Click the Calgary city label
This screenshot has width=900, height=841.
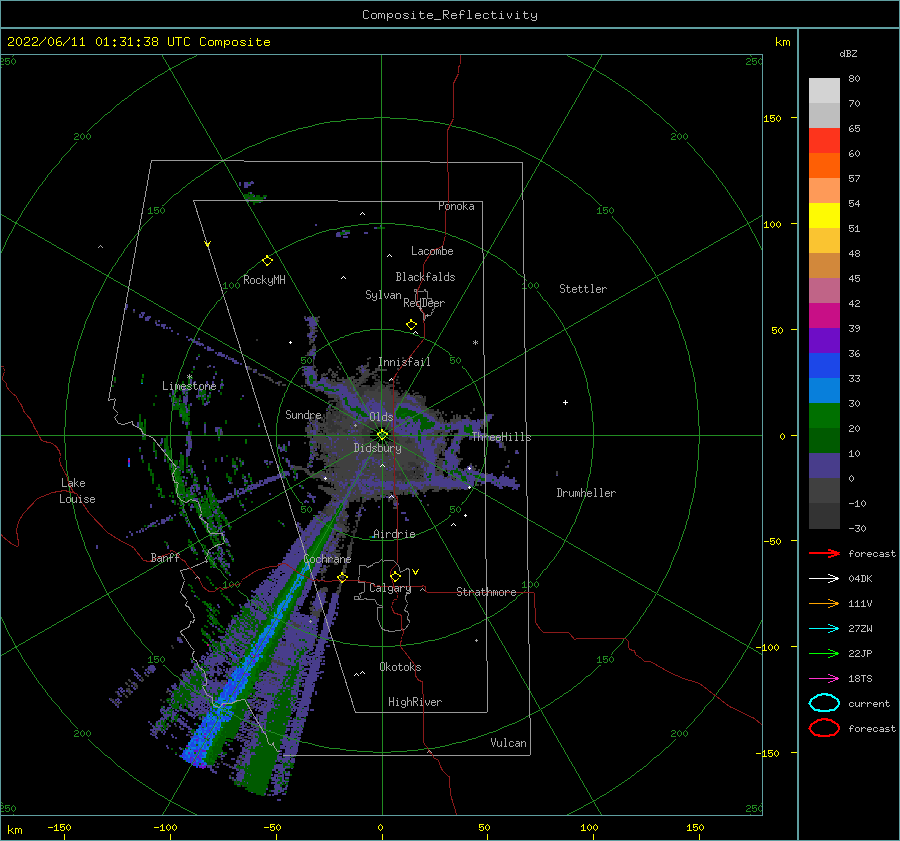click(x=390, y=588)
